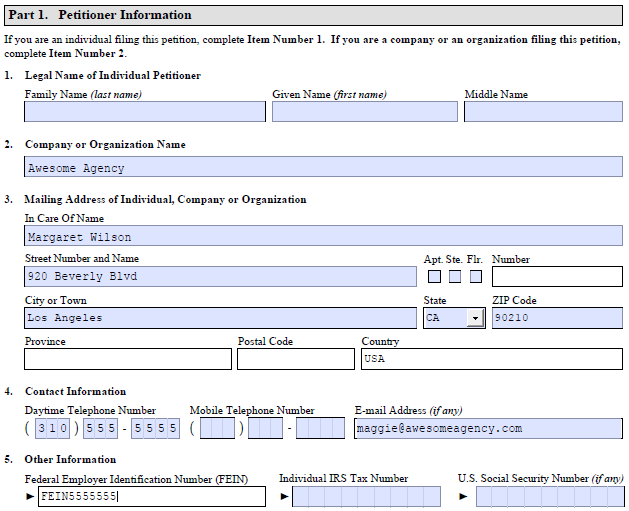Click the 'Legal Name of Individual Petitioner' label

pos(113,75)
